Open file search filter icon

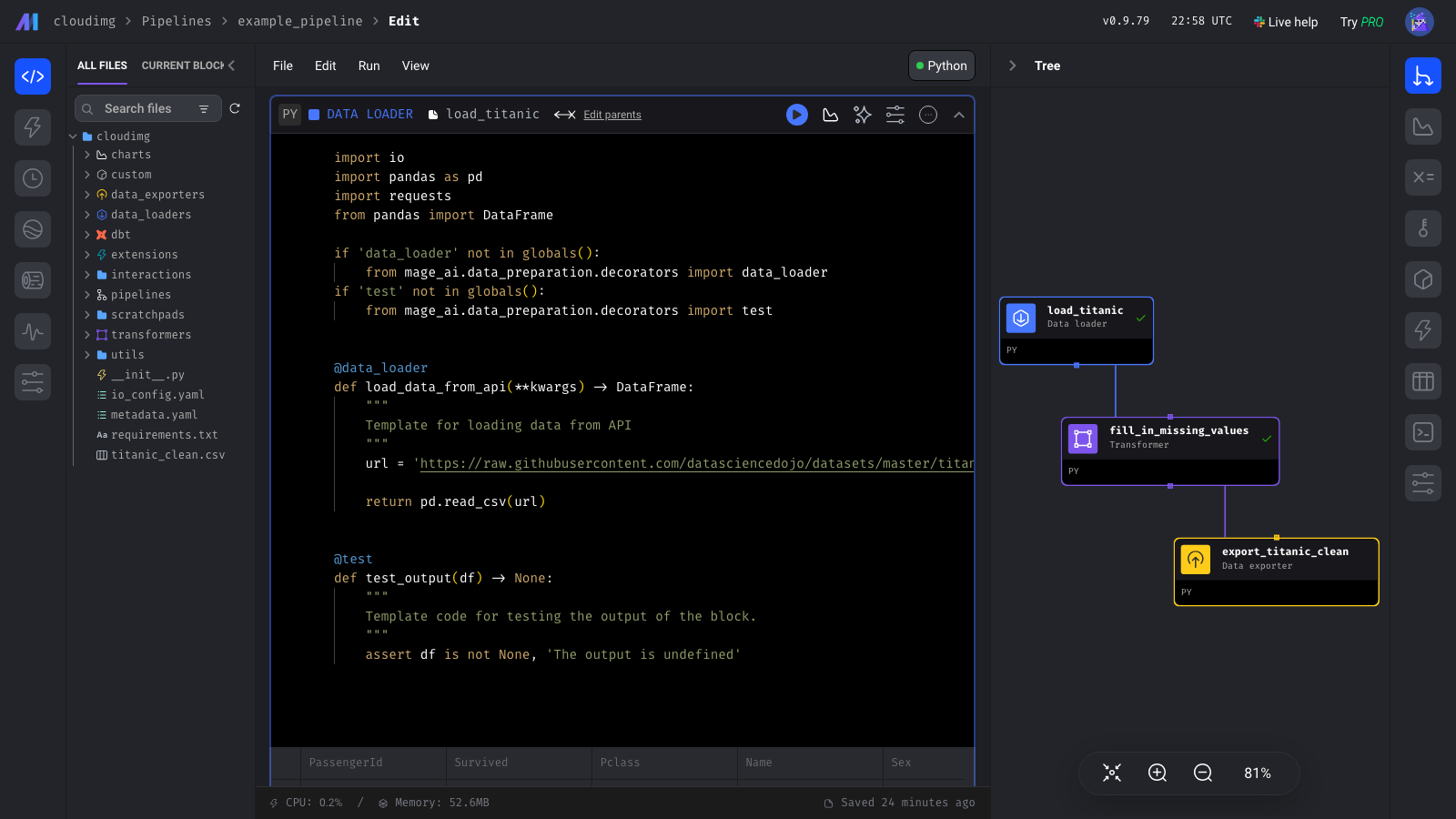point(204,109)
